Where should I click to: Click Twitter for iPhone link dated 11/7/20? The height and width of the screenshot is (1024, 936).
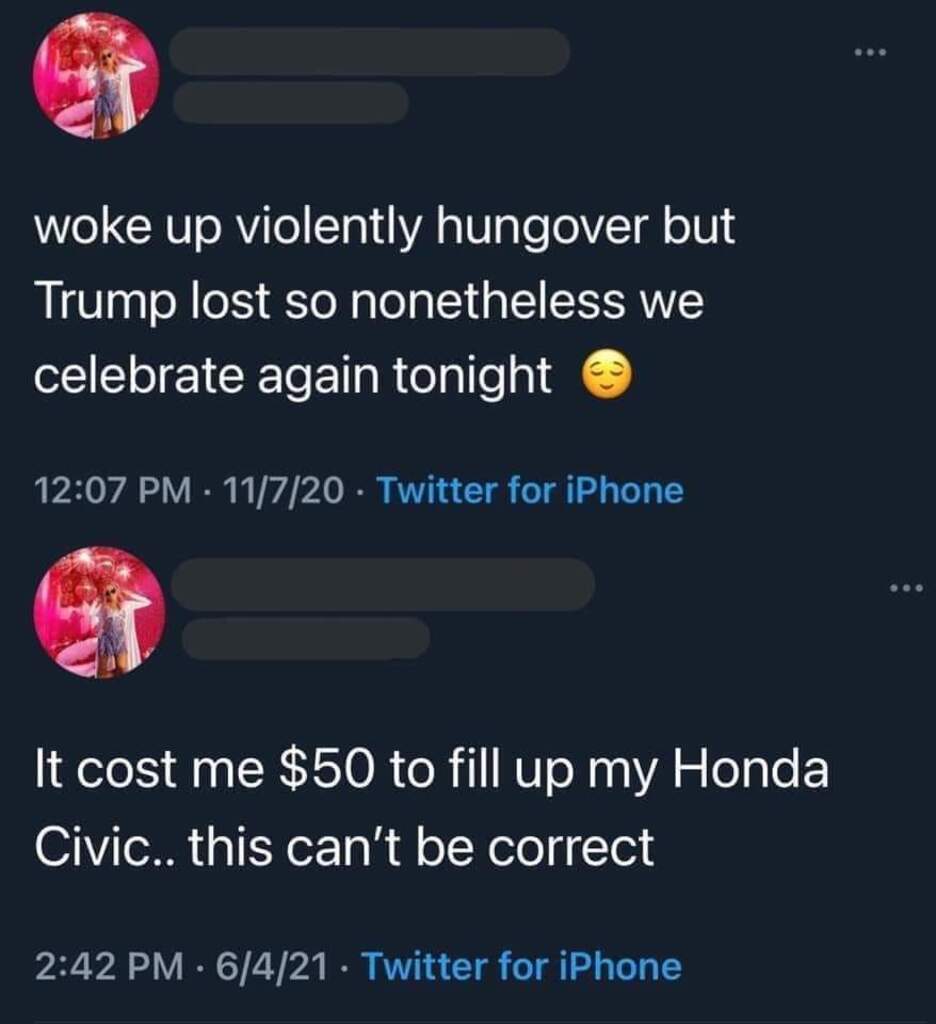coord(531,491)
